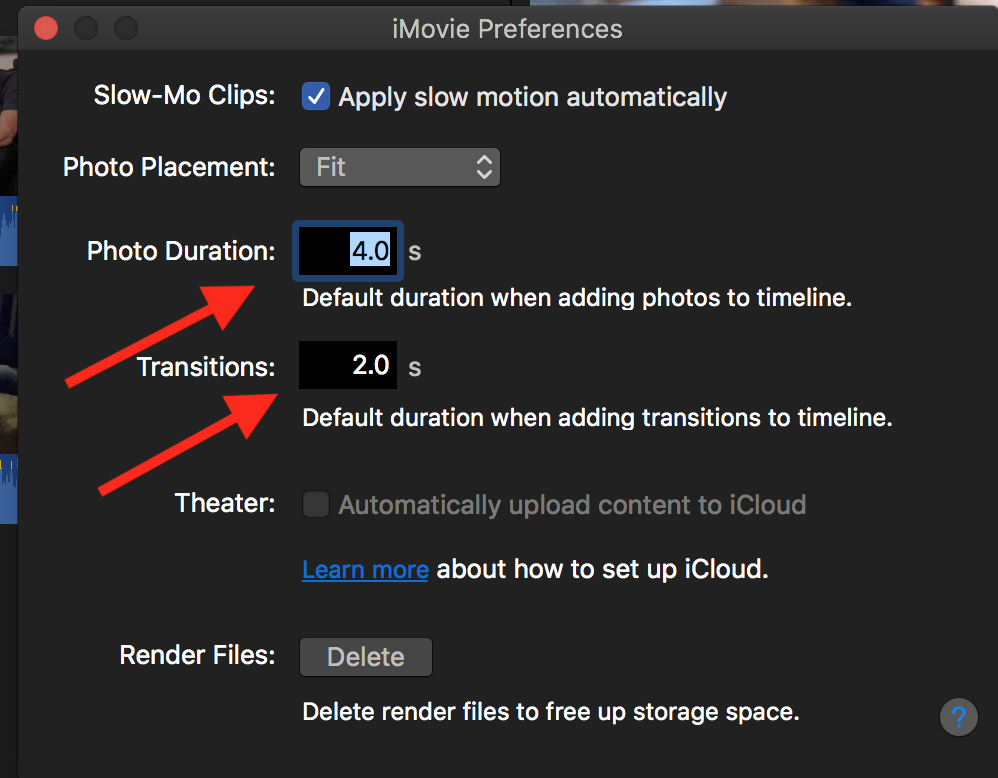Click the Transitions duration field
The height and width of the screenshot is (778, 998).
pyautogui.click(x=348, y=366)
